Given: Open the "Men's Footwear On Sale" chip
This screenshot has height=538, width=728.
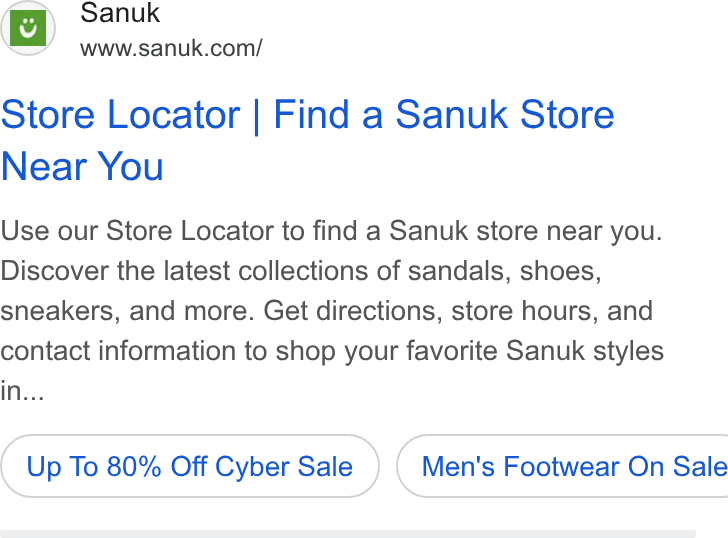Looking at the screenshot, I should click(x=562, y=466).
